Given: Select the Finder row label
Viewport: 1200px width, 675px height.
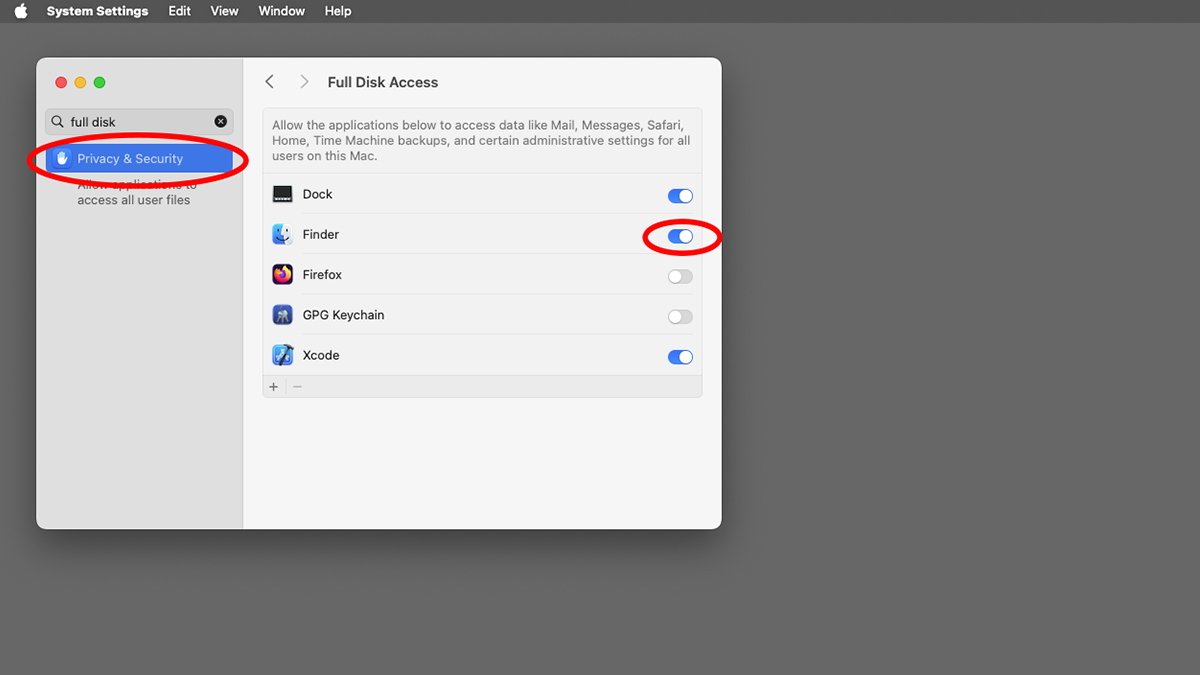Looking at the screenshot, I should click(x=321, y=234).
